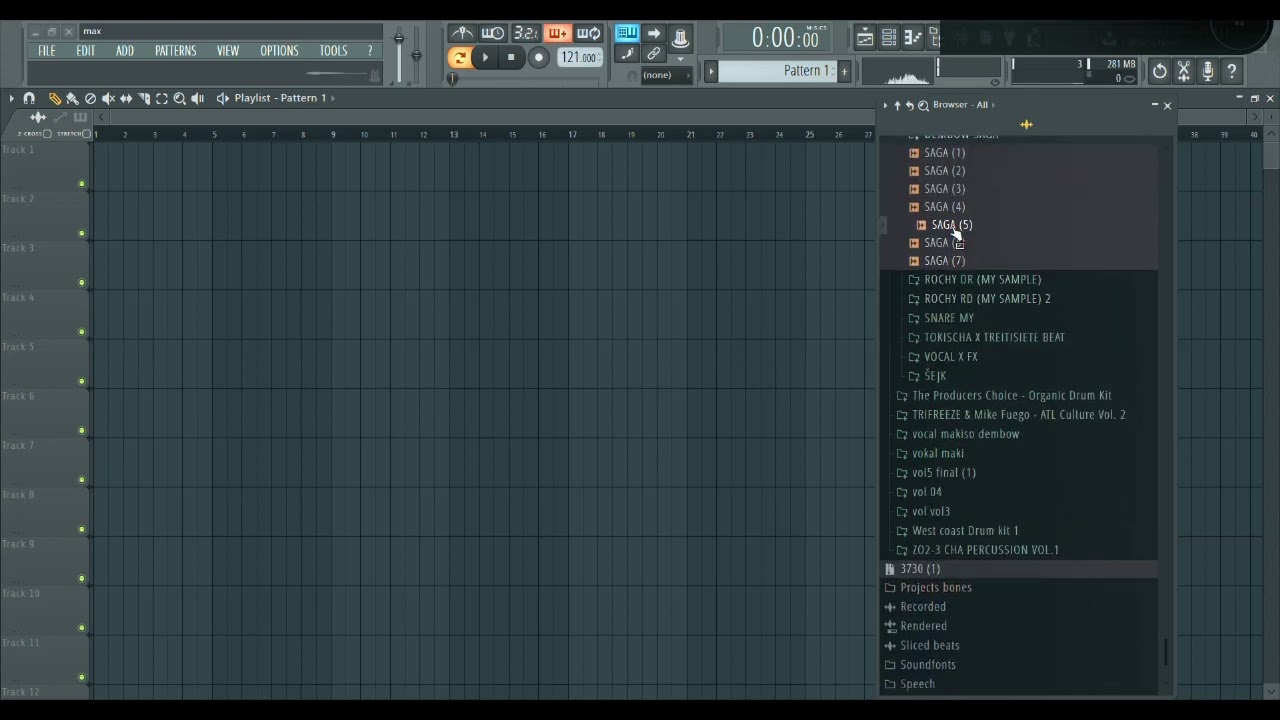Toggle loop recording button
Viewport: 1280px width, 720px height.
[589, 34]
